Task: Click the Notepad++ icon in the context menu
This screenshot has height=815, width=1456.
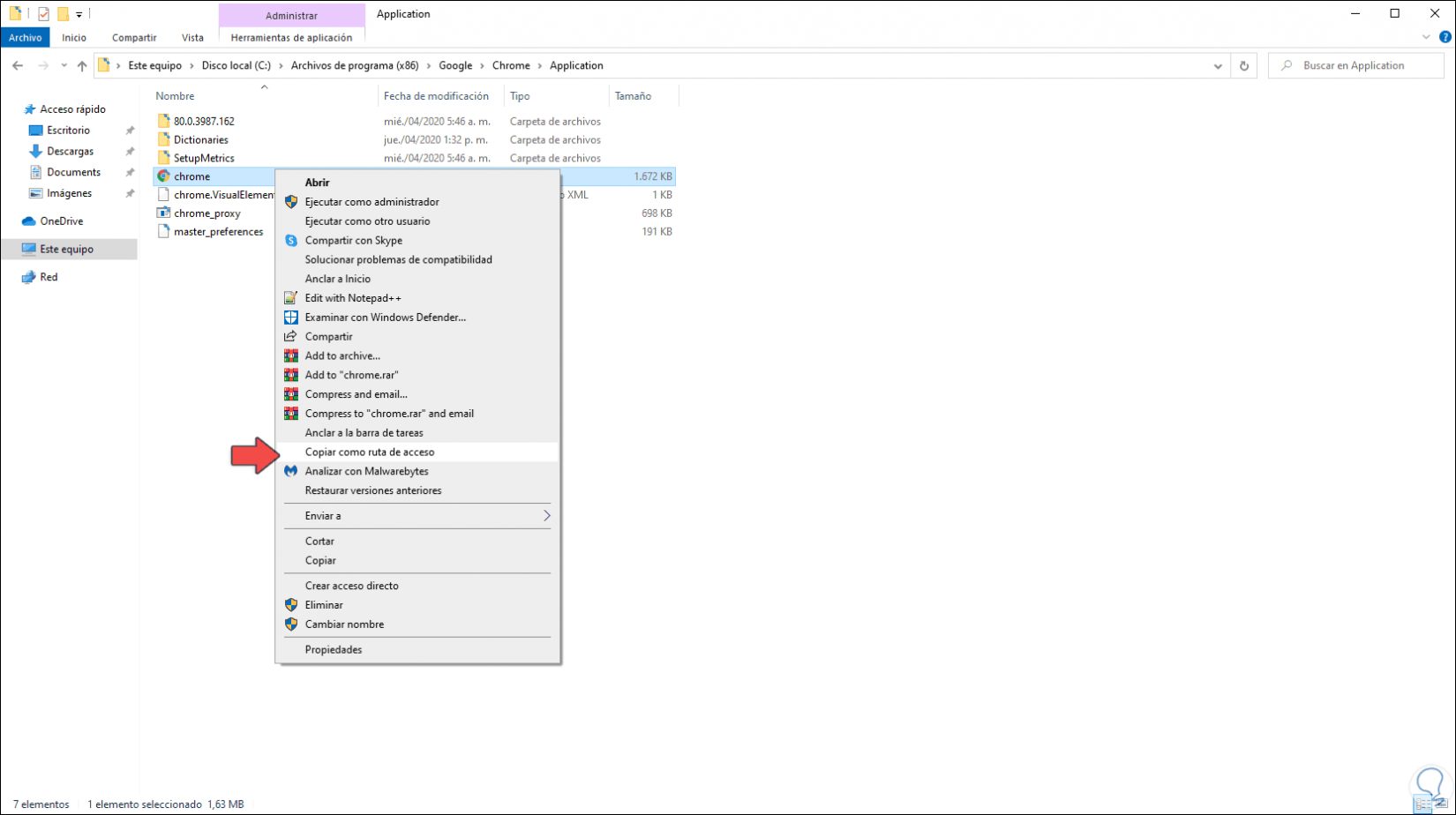Action: [x=291, y=298]
